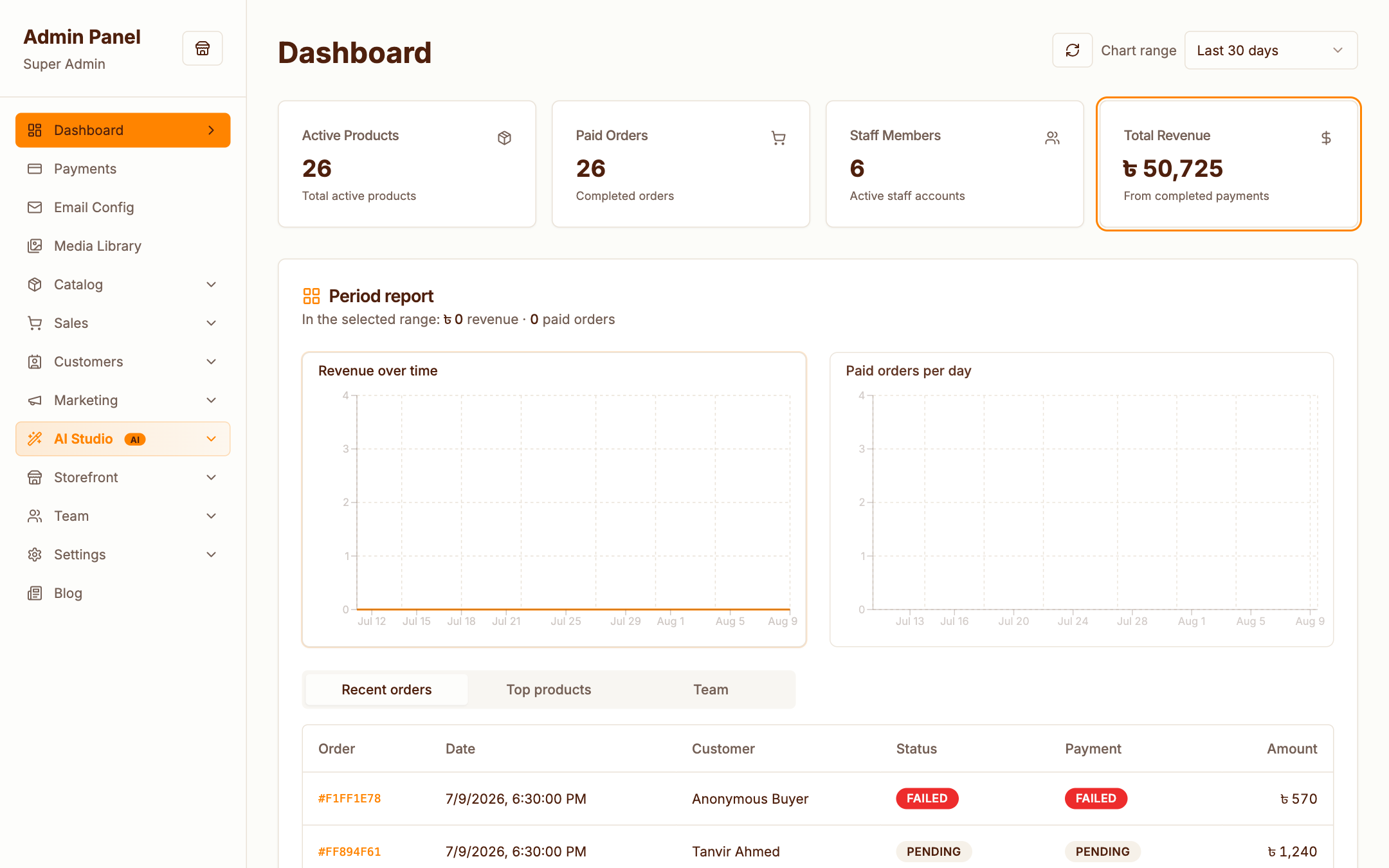Click the dollar icon on Total Revenue card
This screenshot has width=1389, height=868.
pyautogui.click(x=1326, y=138)
